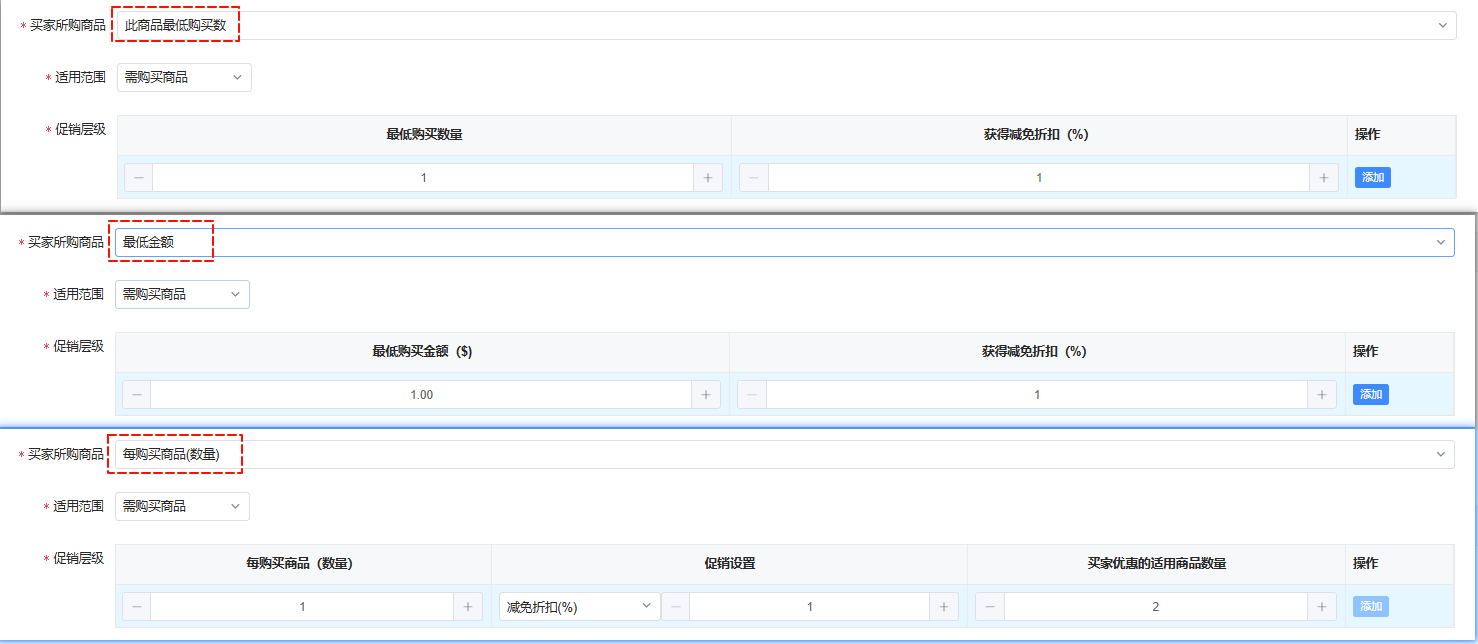Increase 买家优惠的适用商品数量 with plus icon
The width and height of the screenshot is (1478, 644).
pyautogui.click(x=1323, y=607)
